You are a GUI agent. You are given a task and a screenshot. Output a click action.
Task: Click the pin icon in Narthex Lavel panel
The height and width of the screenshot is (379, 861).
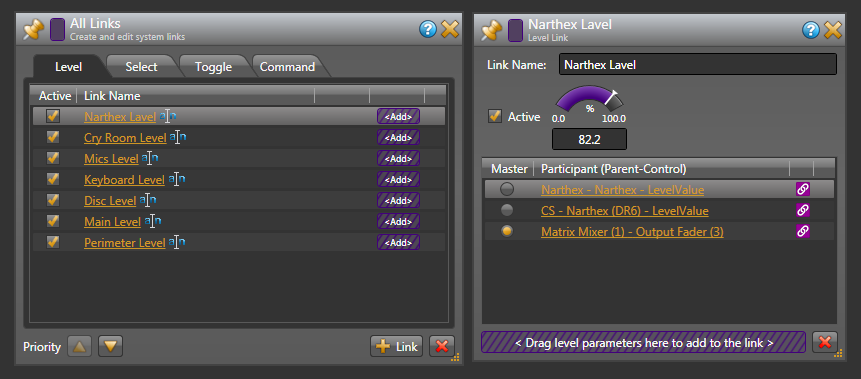(491, 30)
